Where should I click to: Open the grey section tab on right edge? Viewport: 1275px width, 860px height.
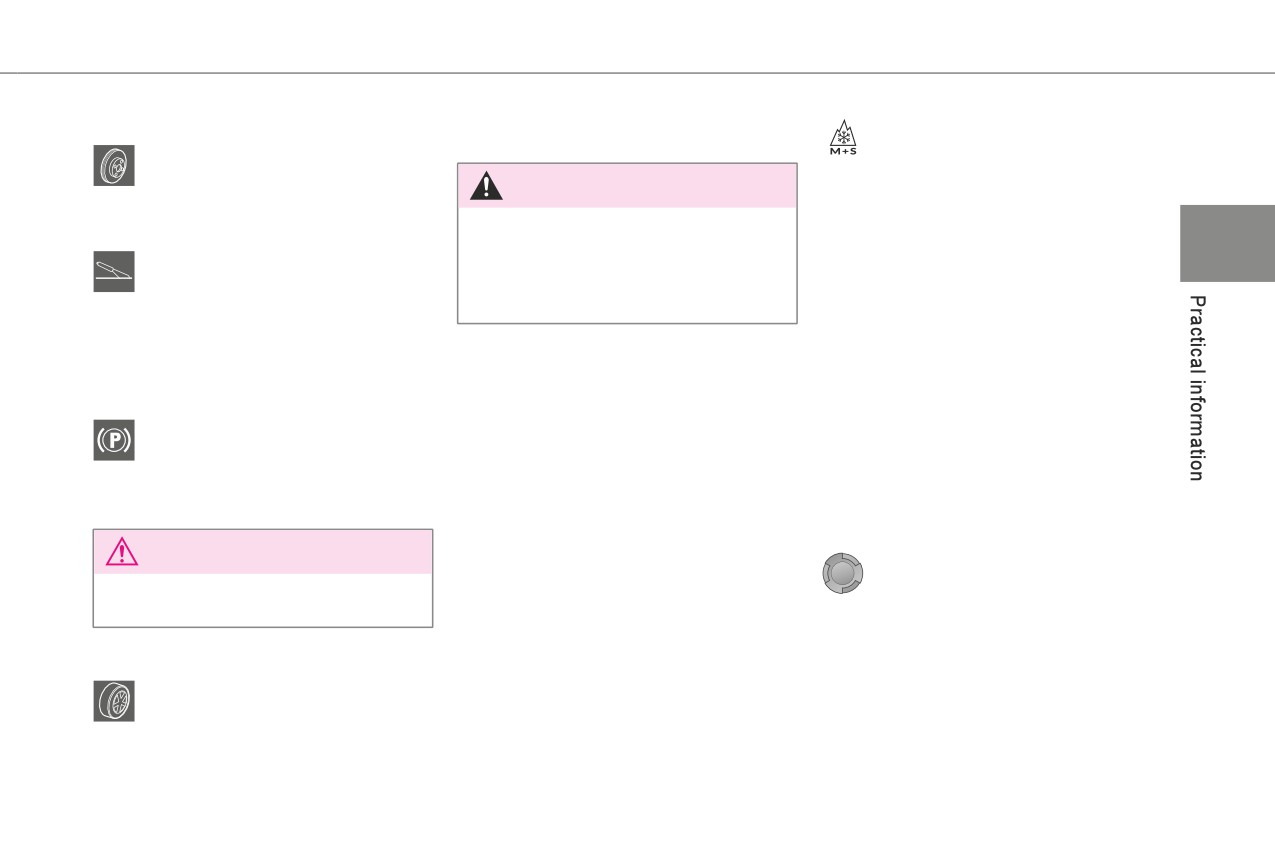1227,243
